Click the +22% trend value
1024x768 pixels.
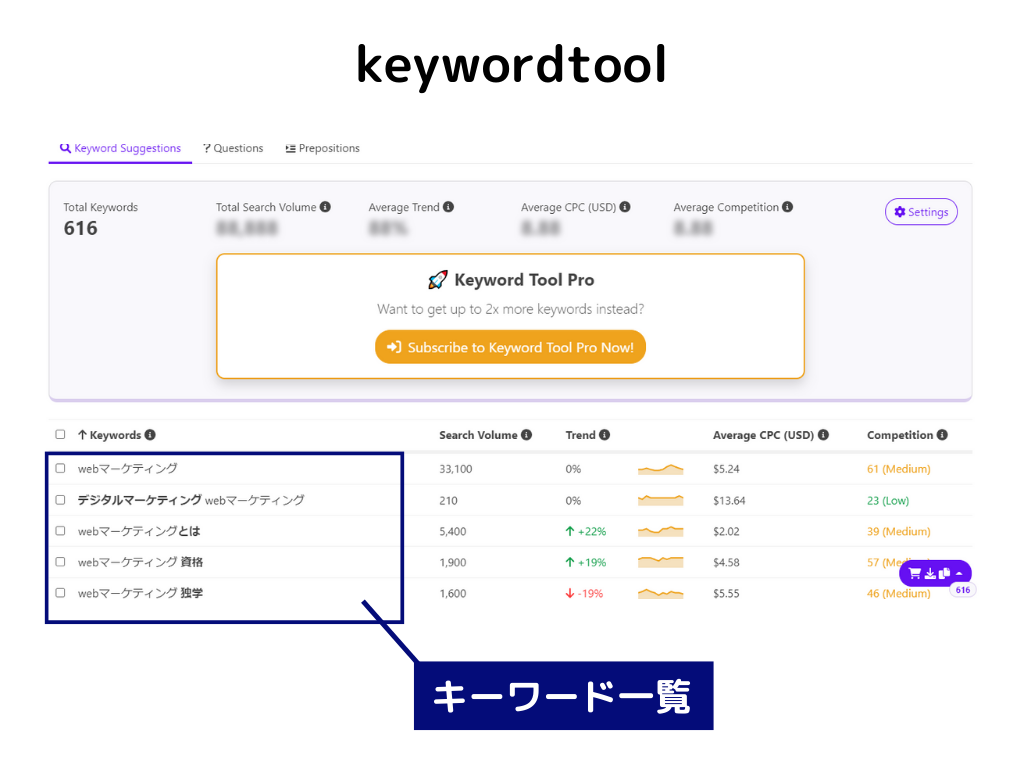pos(586,532)
